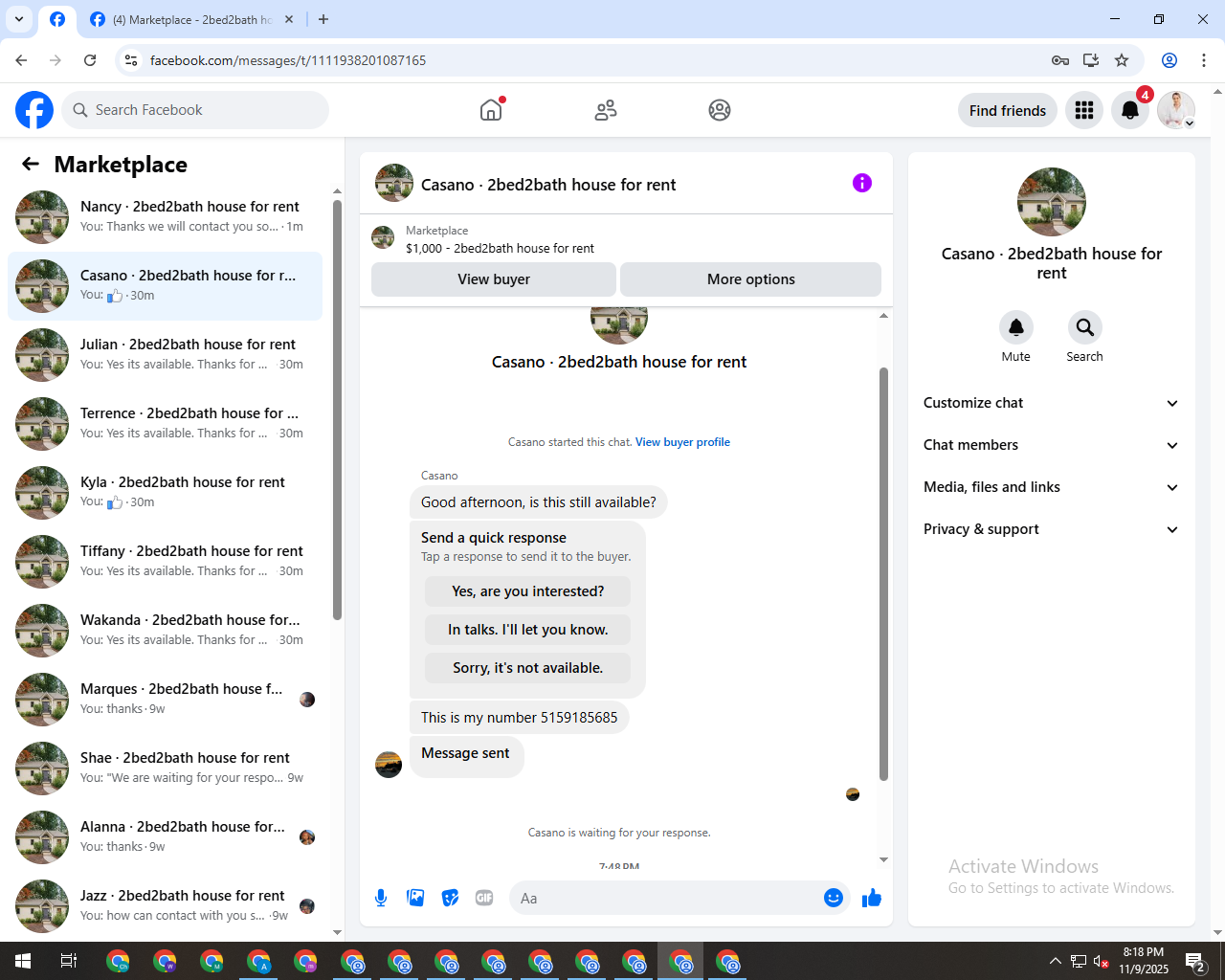Expand Privacy & support section
1225x980 pixels.
[x=1051, y=529]
